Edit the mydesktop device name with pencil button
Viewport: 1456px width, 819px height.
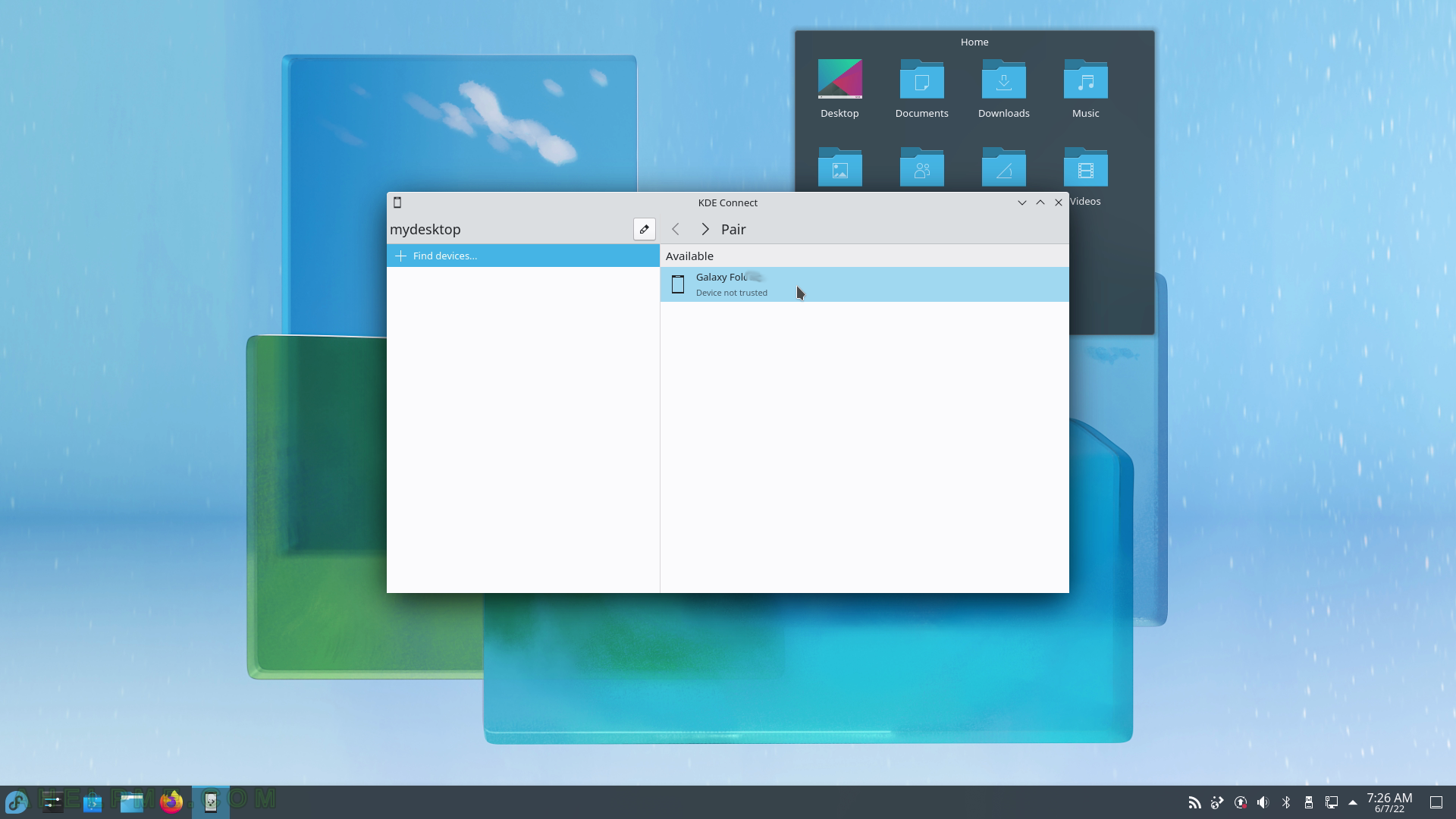point(644,229)
